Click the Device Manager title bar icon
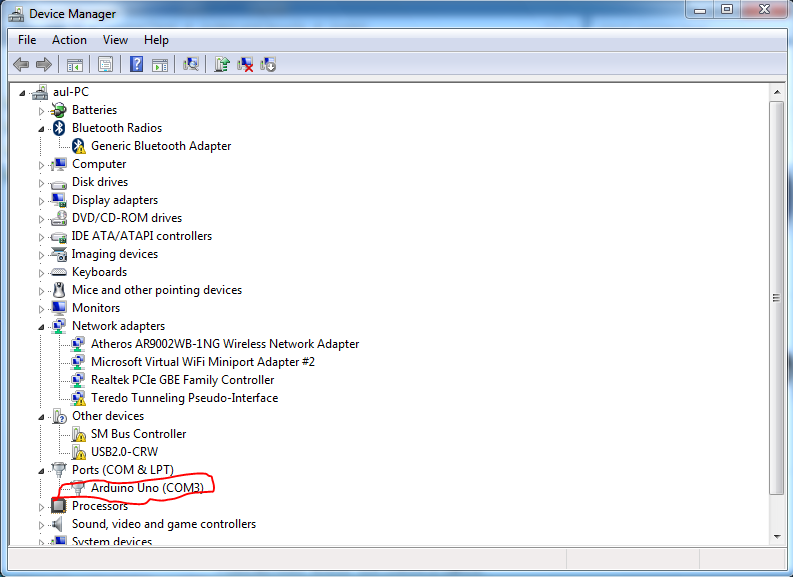The height and width of the screenshot is (577, 793). click(16, 14)
